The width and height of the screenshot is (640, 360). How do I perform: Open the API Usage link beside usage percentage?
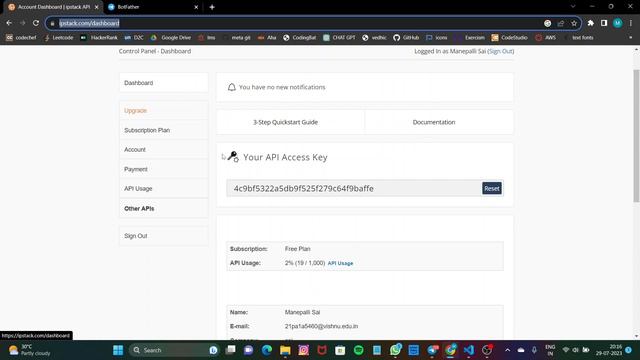(x=340, y=263)
